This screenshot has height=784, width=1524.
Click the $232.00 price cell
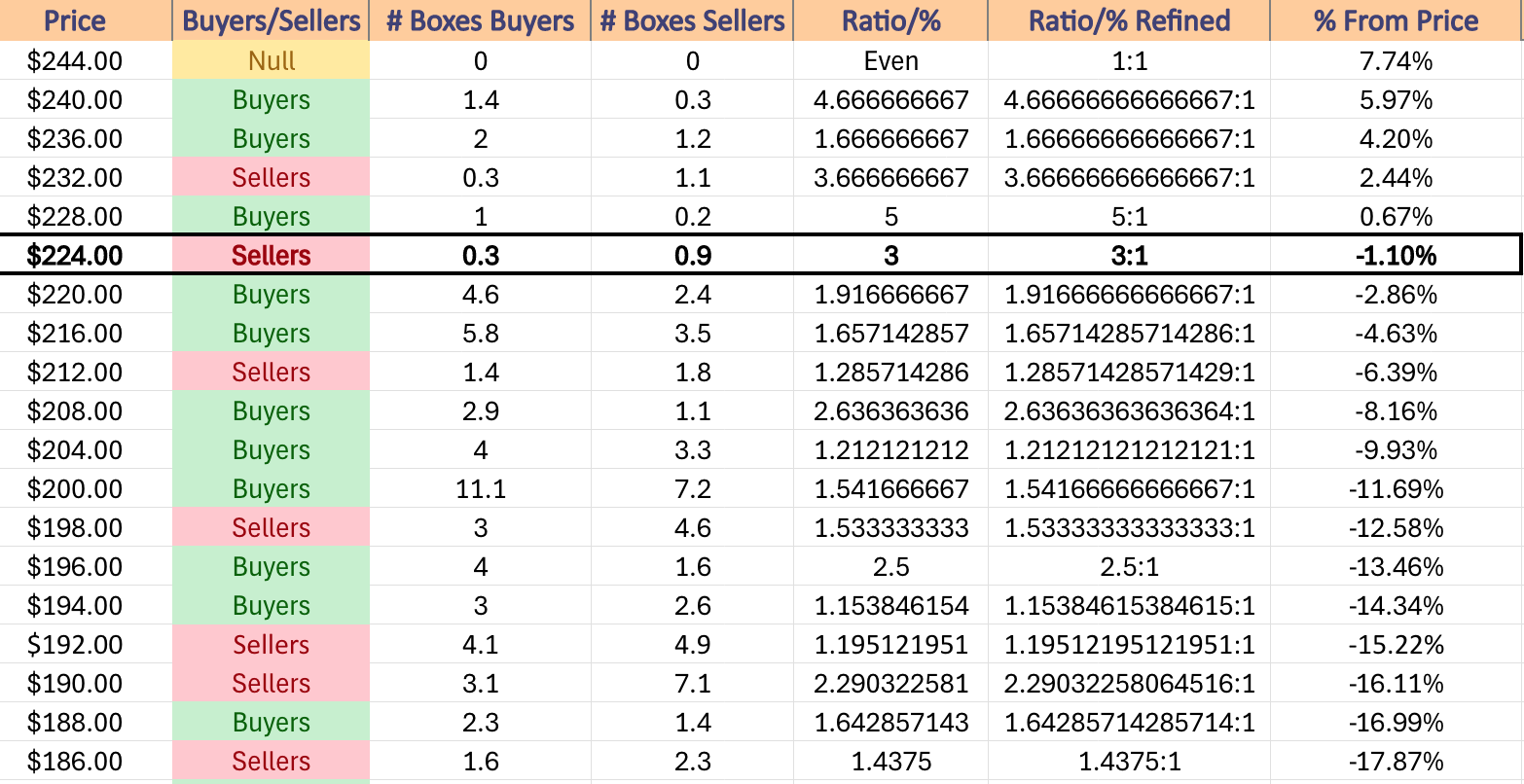point(86,178)
